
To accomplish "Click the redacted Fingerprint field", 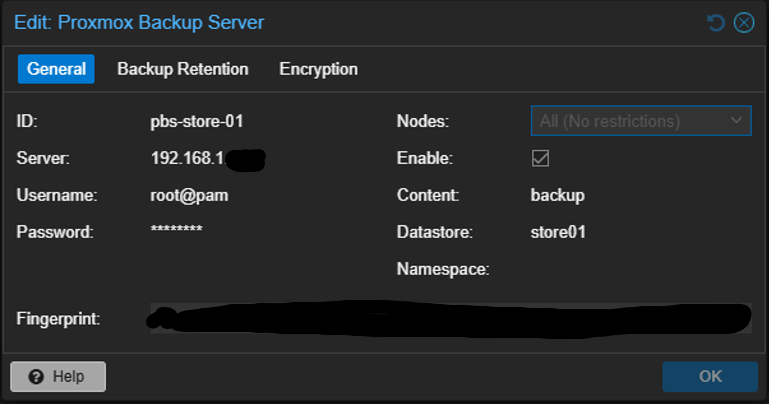I will click(450, 319).
